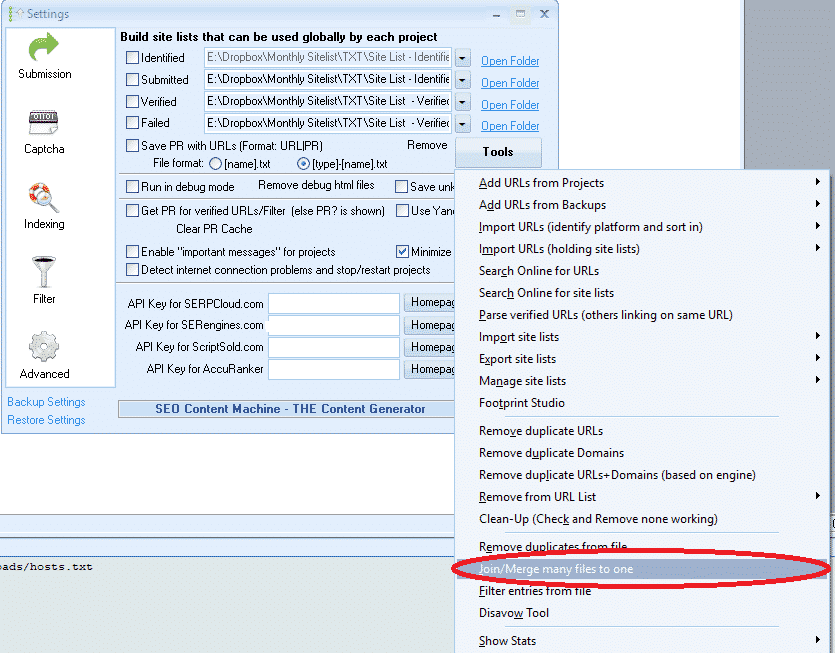Select the Captcha settings icon
This screenshot has height=653, width=835.
tap(45, 132)
